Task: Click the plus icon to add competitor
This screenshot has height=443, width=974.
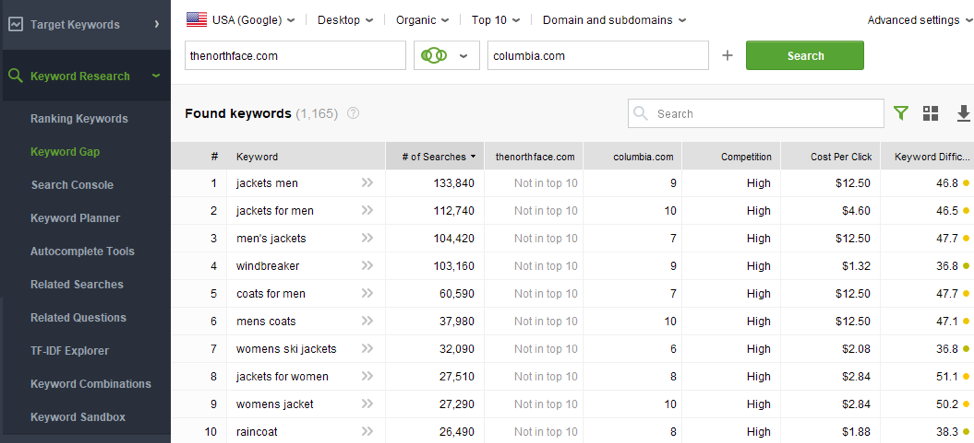Action: (x=727, y=56)
